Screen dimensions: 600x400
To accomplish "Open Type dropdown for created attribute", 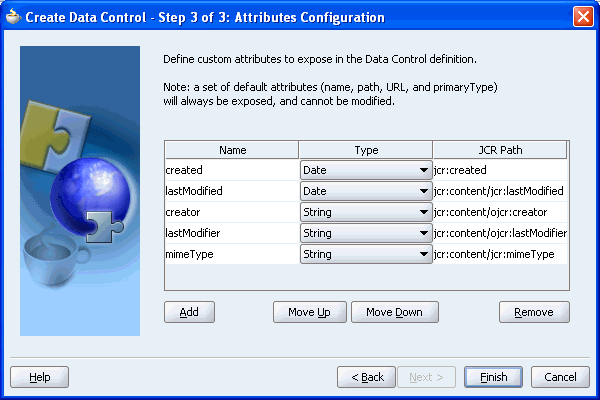I will [366, 170].
